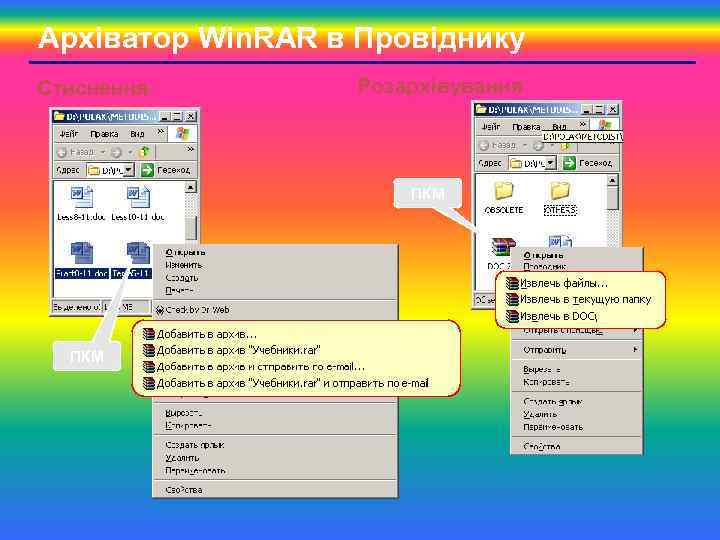Choose Открыть in left context menu
This screenshot has height=540, width=720.
(275, 253)
